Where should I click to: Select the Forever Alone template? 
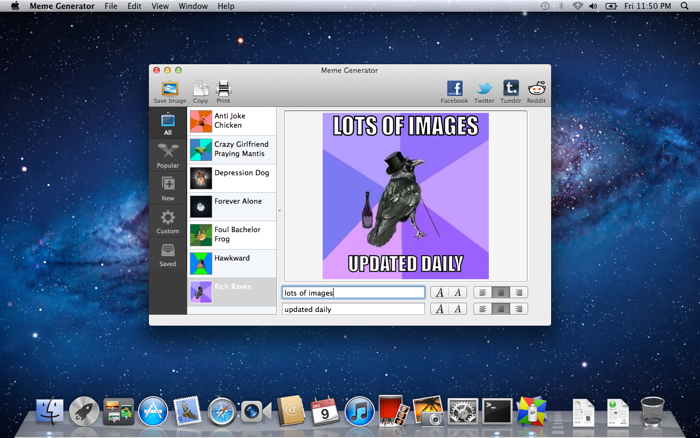232,206
